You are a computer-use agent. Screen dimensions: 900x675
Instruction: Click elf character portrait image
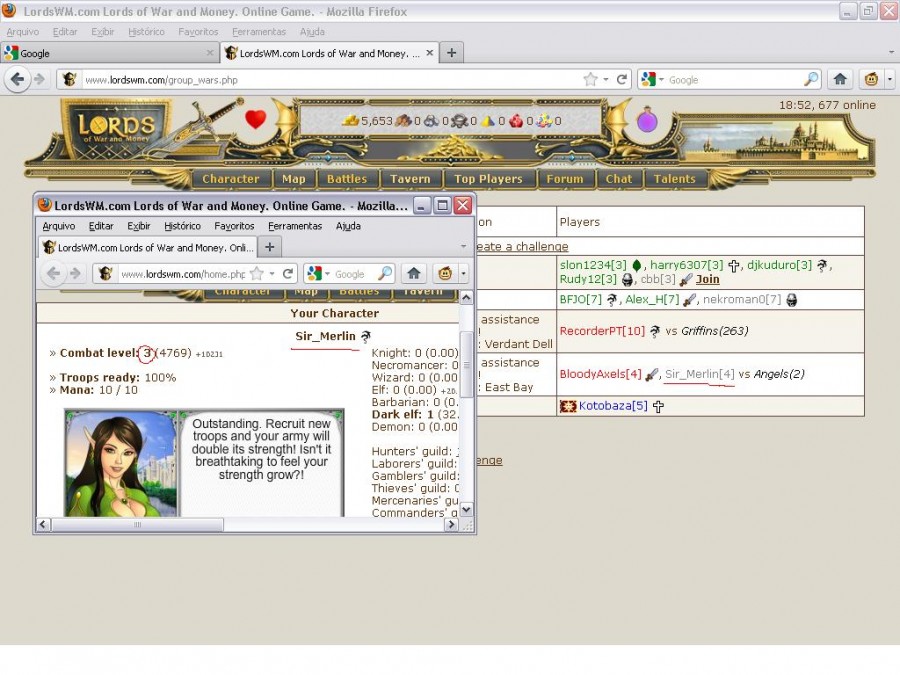coord(121,463)
